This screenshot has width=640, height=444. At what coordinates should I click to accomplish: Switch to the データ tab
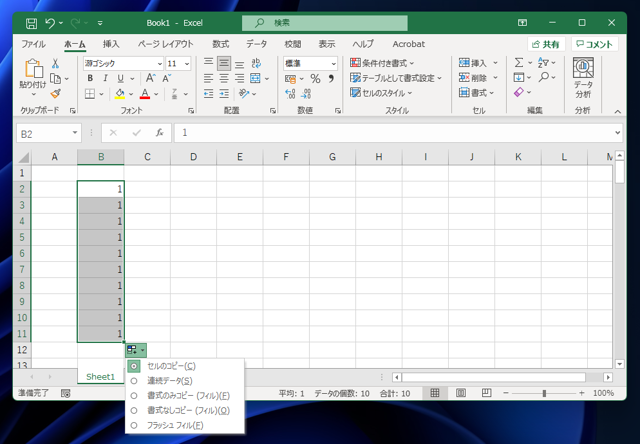(256, 44)
